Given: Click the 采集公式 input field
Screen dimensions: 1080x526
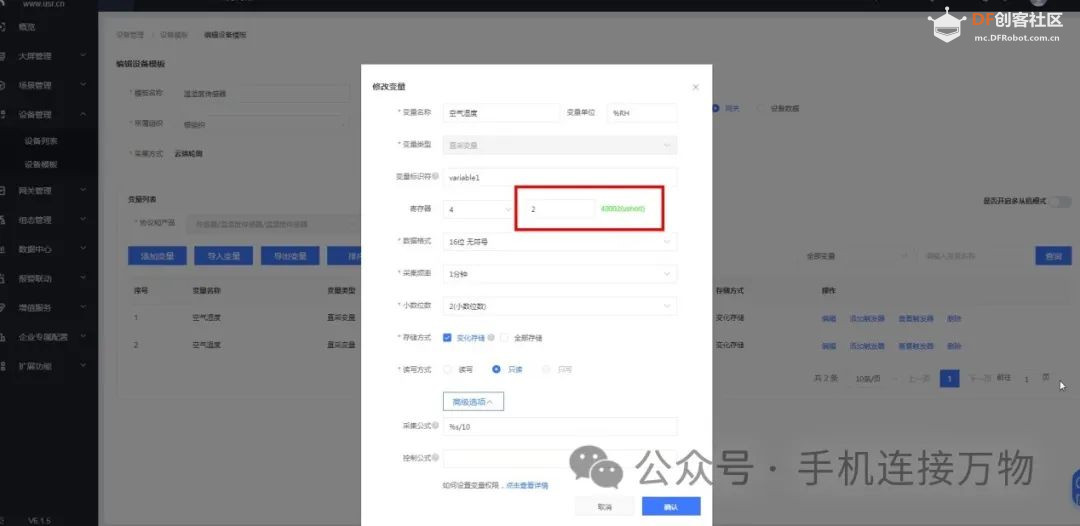Looking at the screenshot, I should tap(560, 426).
